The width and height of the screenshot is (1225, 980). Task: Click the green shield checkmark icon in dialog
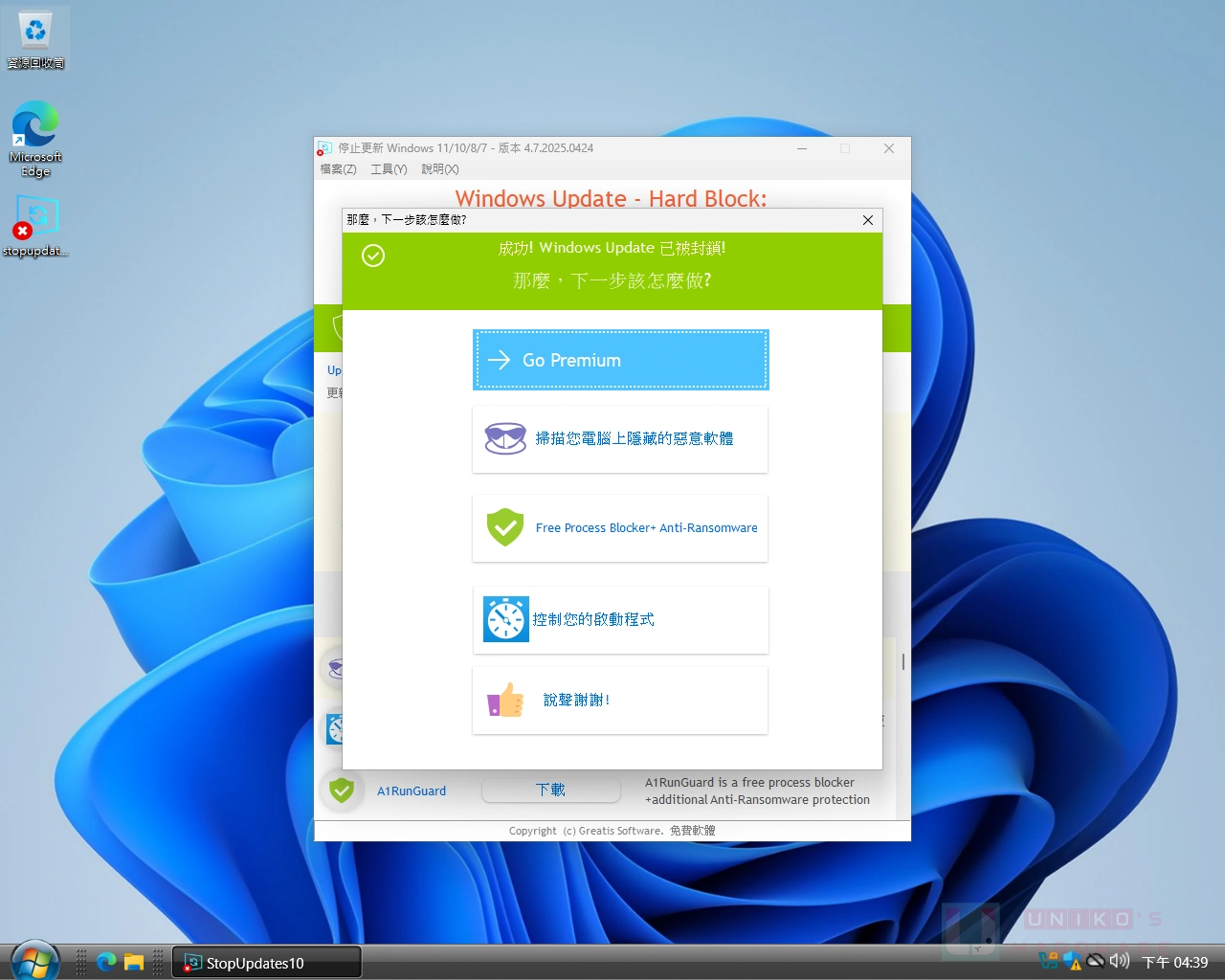point(505,527)
